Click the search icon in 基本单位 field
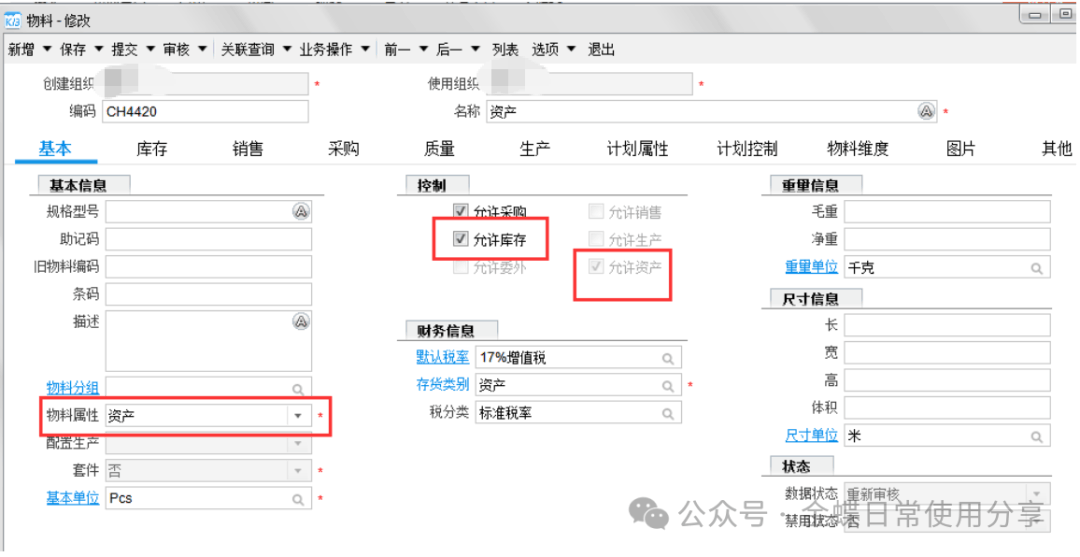The height and width of the screenshot is (557, 1080). [297, 498]
